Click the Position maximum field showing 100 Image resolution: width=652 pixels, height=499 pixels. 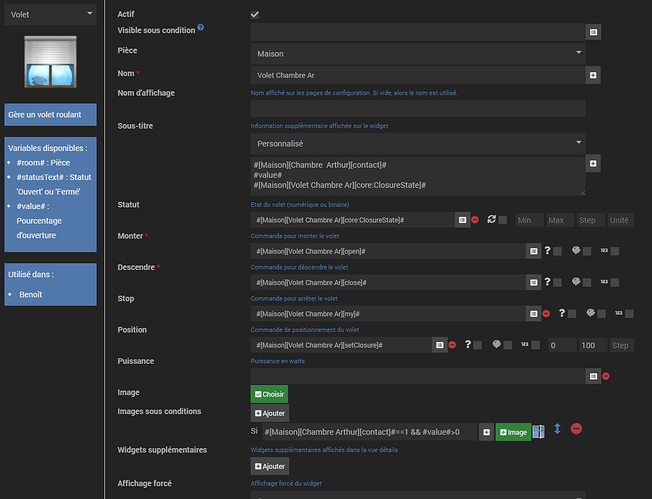(593, 345)
